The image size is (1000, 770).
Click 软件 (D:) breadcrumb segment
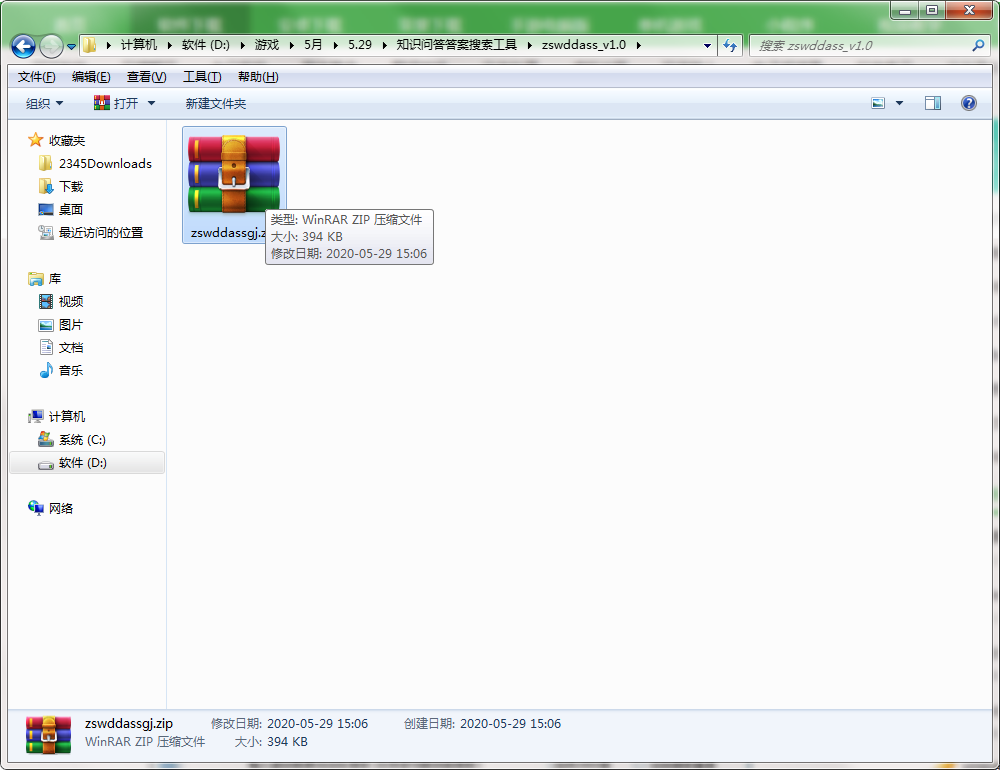tap(205, 45)
